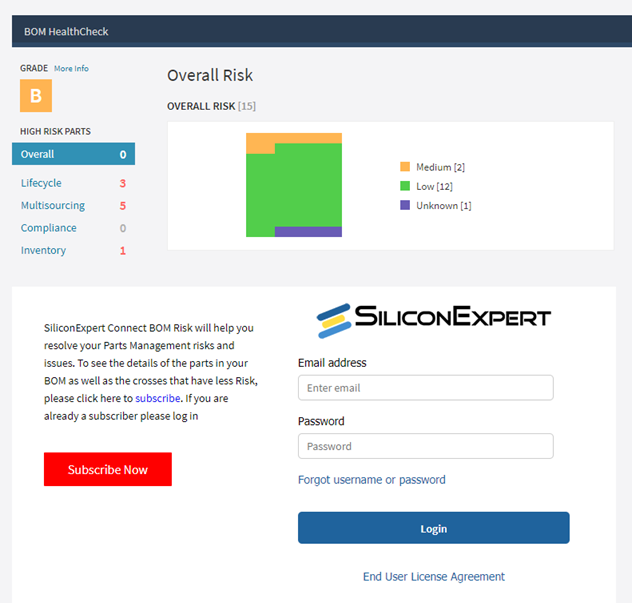Viewport: 632px width, 603px height.
Task: Focus the Password input field
Action: pos(426,446)
